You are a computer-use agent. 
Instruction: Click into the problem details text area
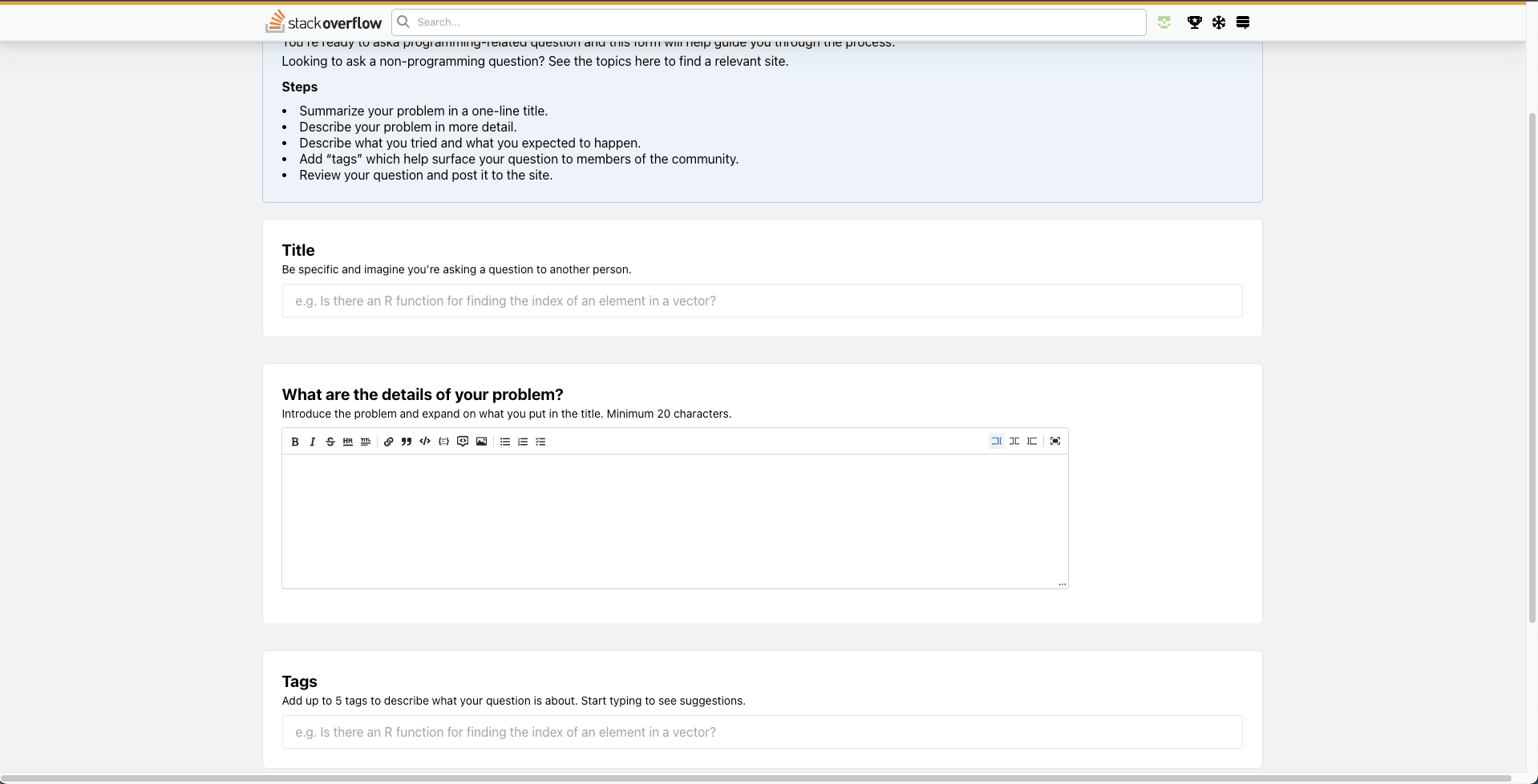pos(674,521)
